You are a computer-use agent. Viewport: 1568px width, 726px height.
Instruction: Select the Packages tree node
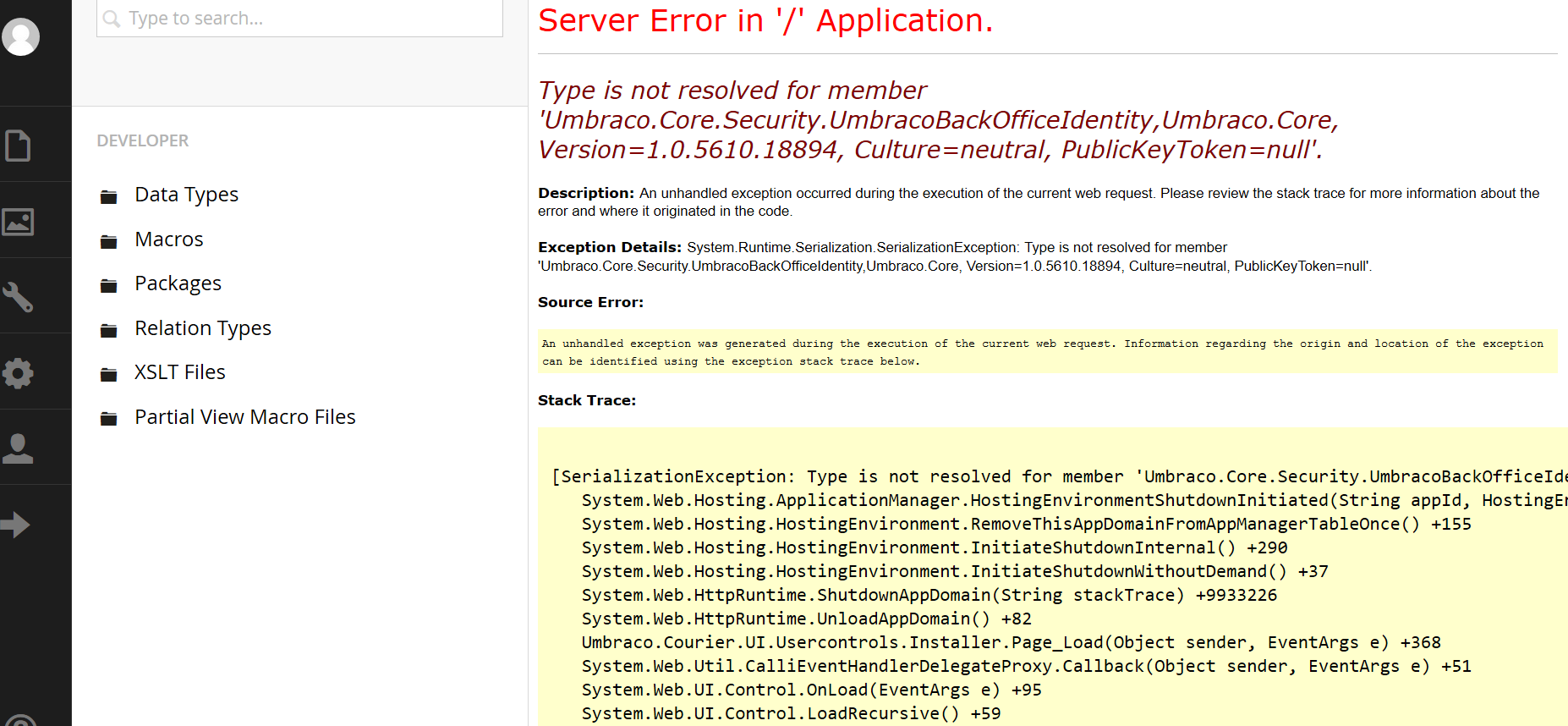pos(178,283)
